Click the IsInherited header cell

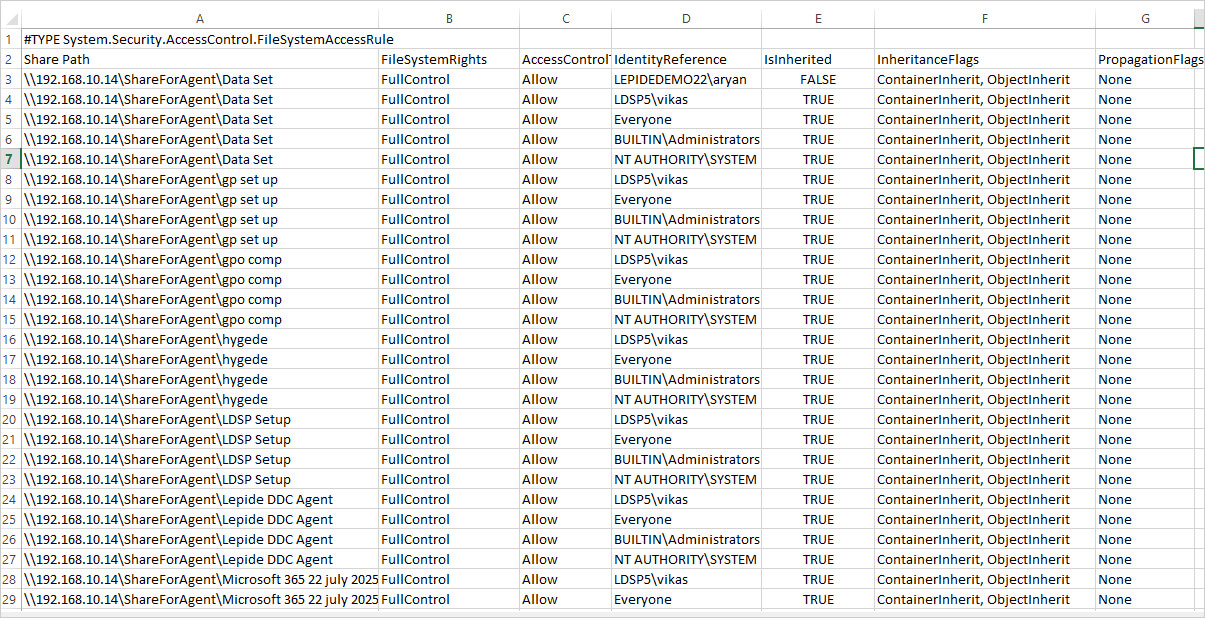point(818,59)
